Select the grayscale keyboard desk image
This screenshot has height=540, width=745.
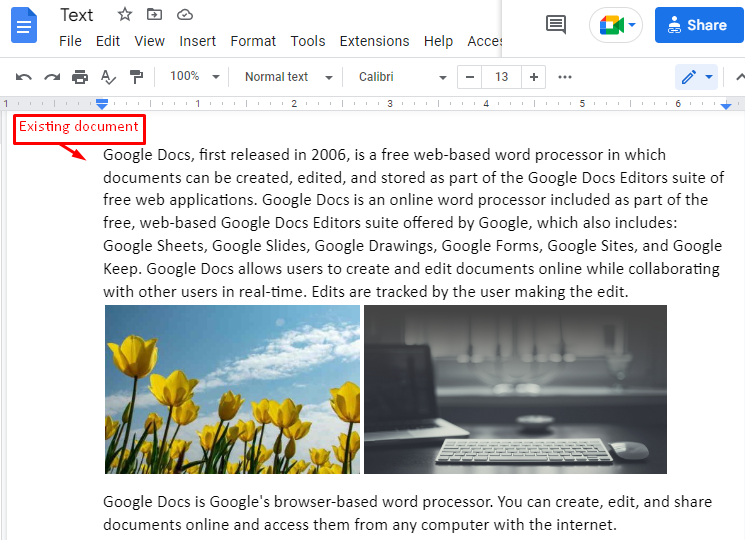tap(516, 389)
